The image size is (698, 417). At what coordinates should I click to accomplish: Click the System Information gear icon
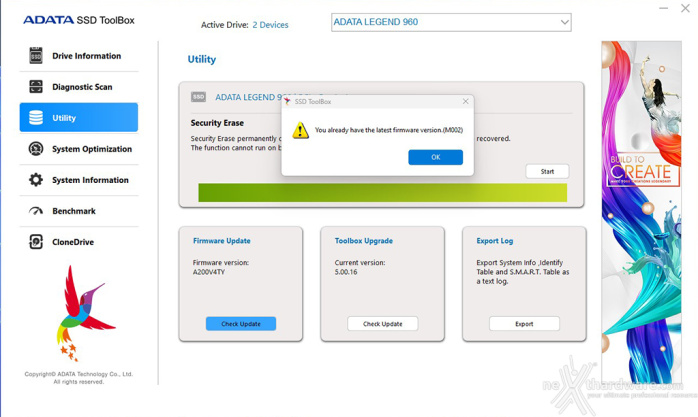(x=36, y=180)
